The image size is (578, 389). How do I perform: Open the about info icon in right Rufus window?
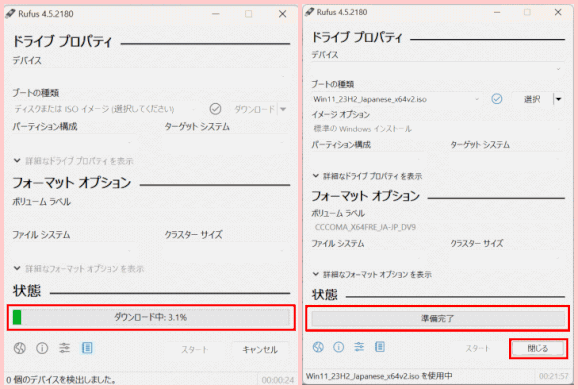[x=338, y=347]
